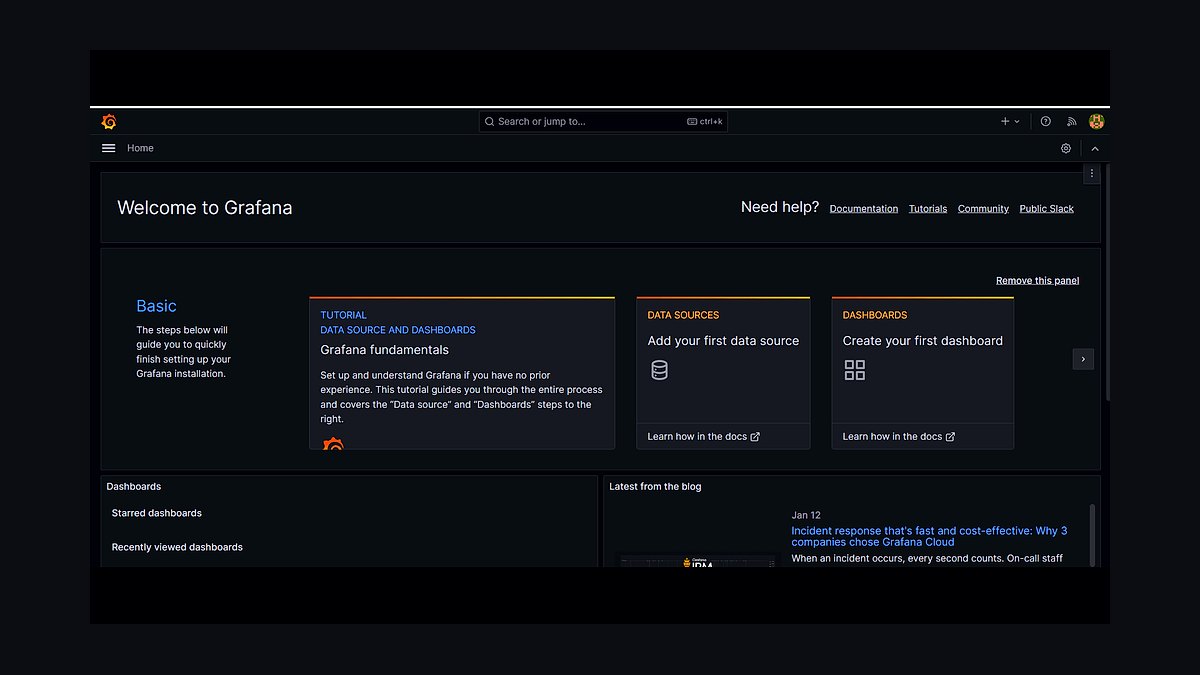
Task: Open Learn how in docs under Data Sources
Action: coord(704,437)
